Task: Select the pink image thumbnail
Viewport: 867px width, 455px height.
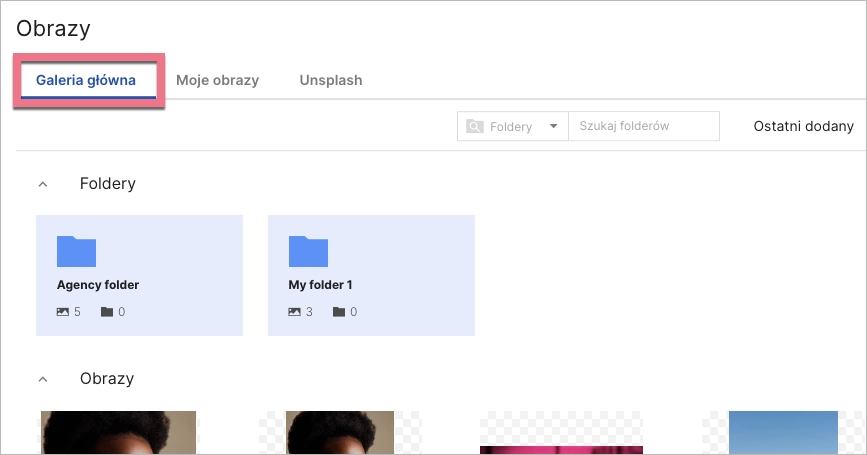Action: point(560,446)
